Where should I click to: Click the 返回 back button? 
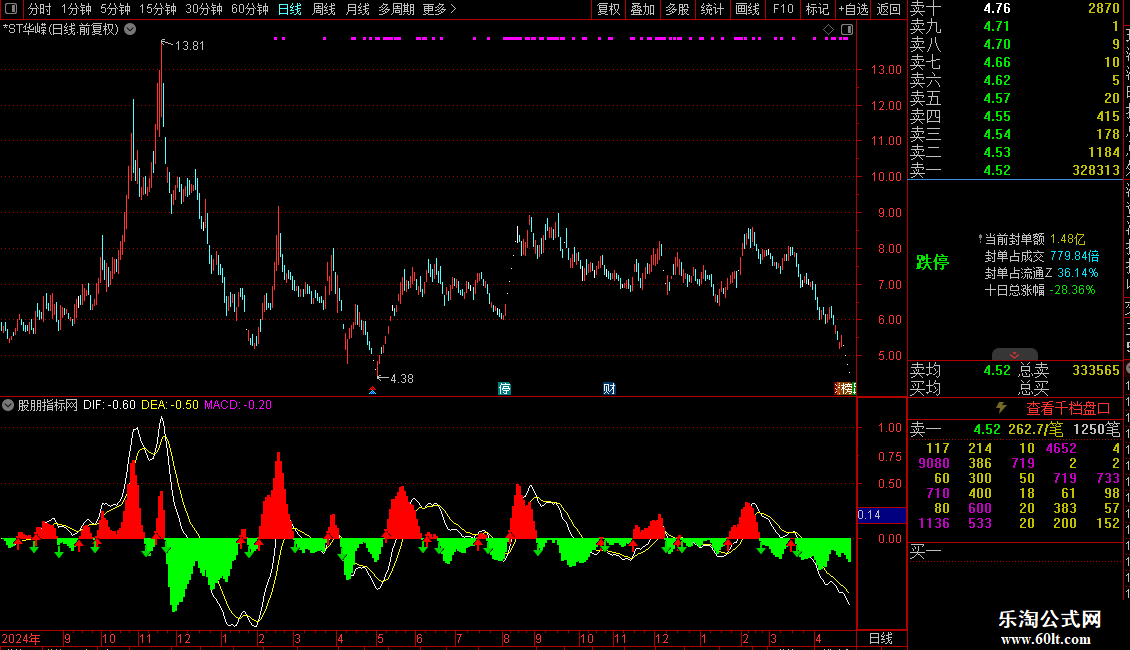click(889, 9)
